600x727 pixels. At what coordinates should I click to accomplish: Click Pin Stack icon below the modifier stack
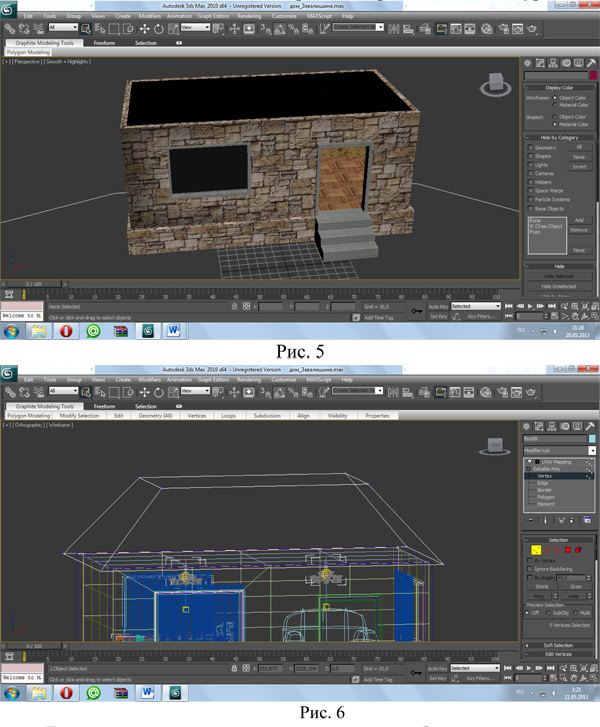[x=531, y=521]
